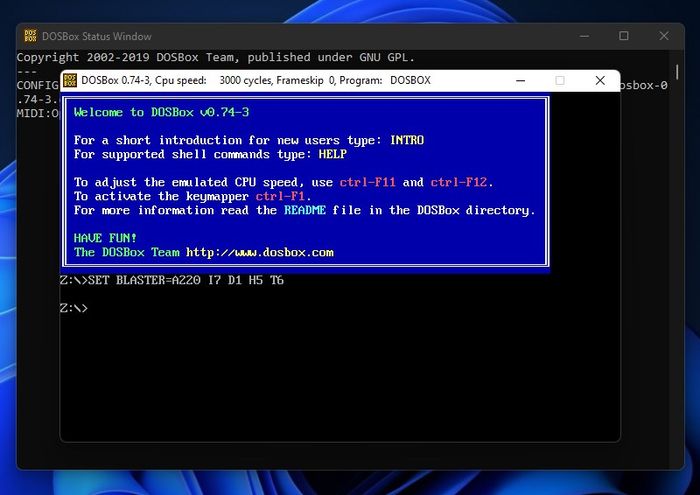Close the DOSBox Status Window
The height and width of the screenshot is (495, 700).
pyautogui.click(x=664, y=36)
